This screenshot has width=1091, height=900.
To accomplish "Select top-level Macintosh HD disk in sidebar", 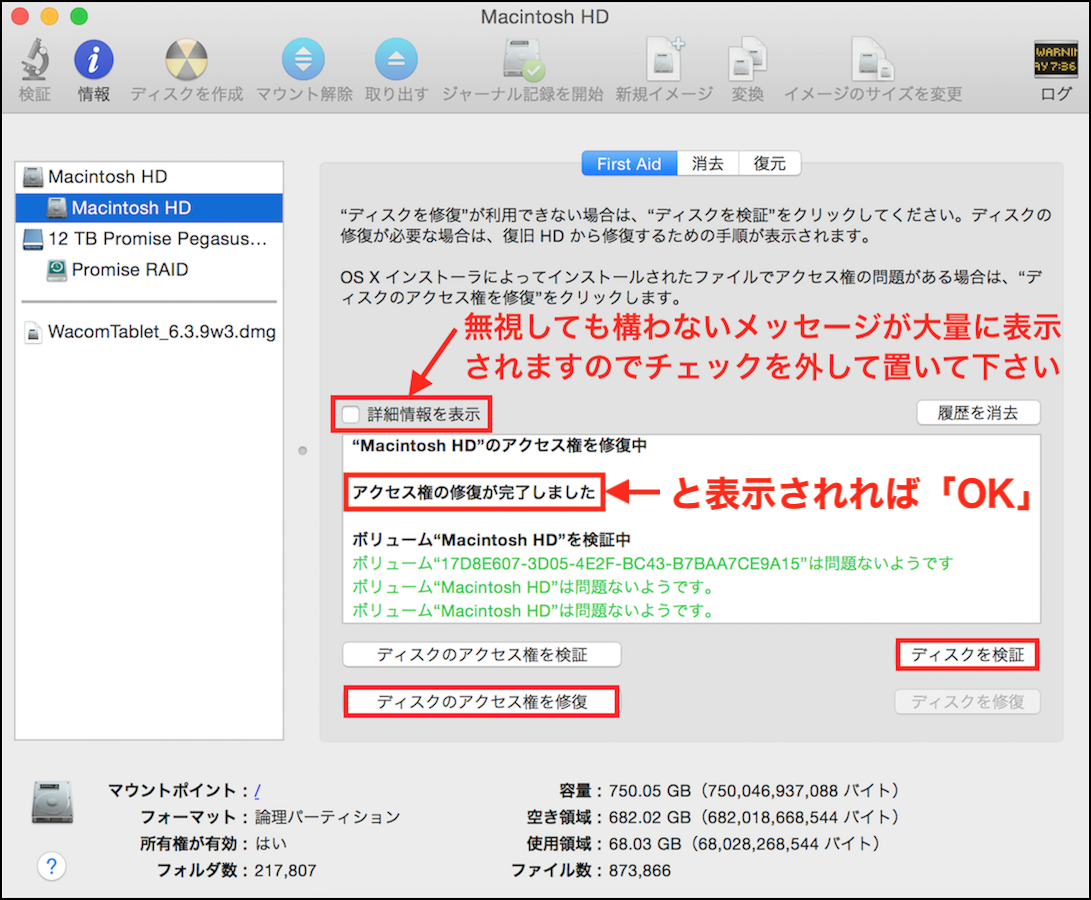I will (149, 177).
